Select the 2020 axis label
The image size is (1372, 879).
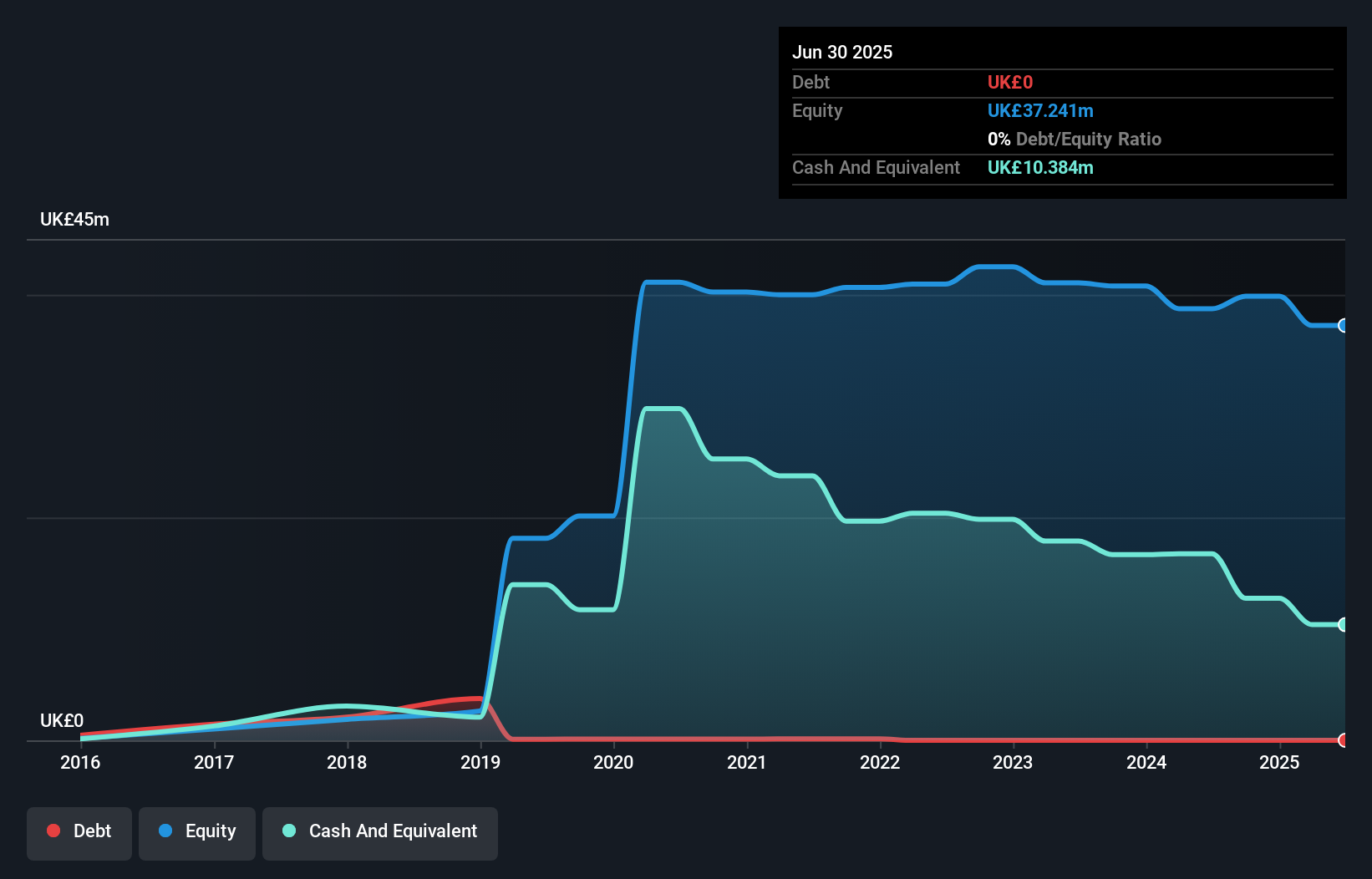[614, 762]
